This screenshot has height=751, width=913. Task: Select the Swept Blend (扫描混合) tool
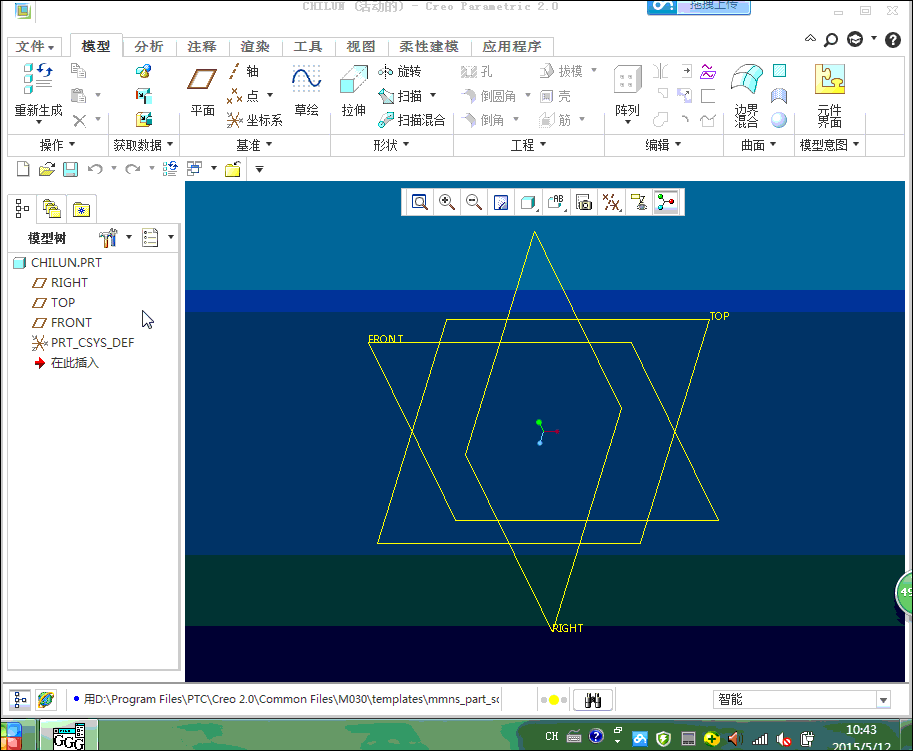412,120
